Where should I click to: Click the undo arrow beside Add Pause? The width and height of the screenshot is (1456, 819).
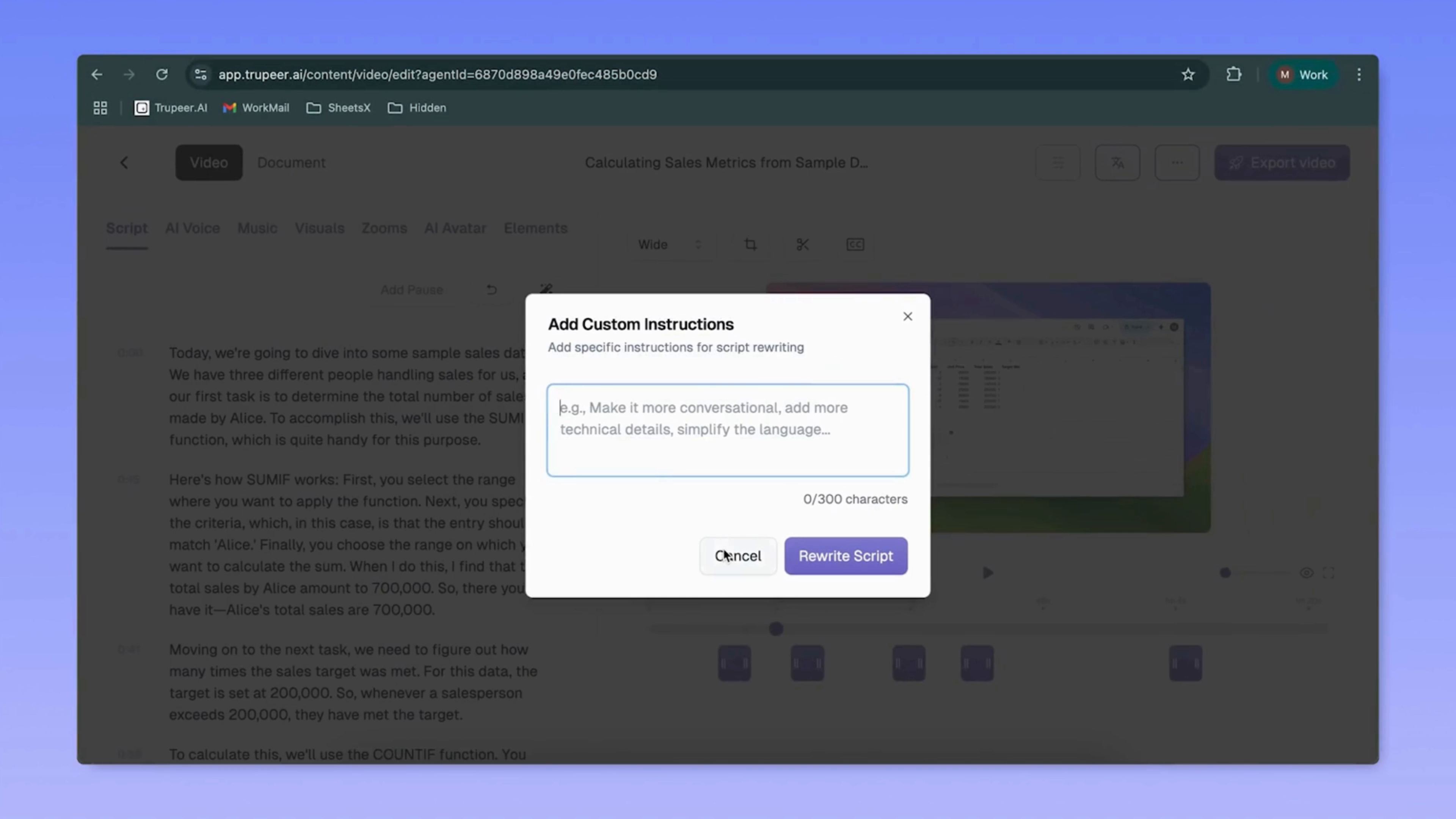[491, 289]
